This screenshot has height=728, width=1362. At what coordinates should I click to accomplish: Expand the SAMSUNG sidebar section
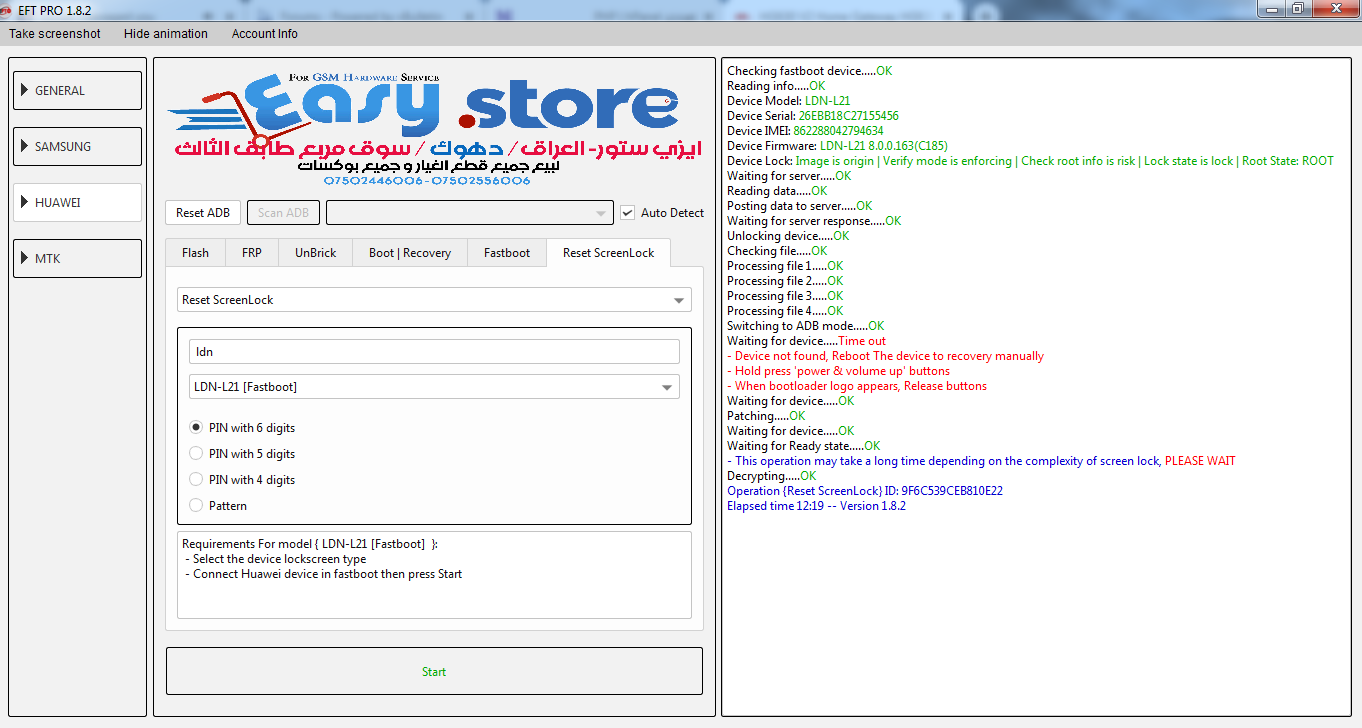point(77,146)
